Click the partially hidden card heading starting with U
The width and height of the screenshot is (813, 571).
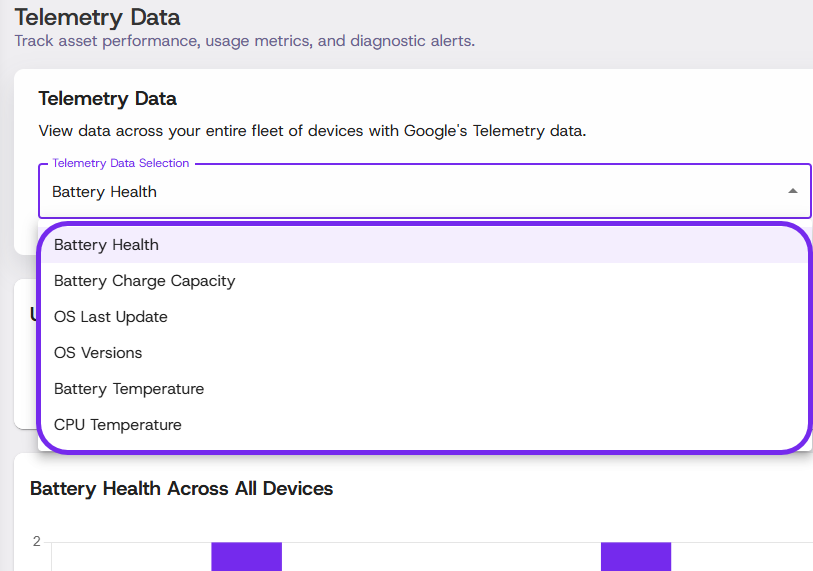[34, 314]
